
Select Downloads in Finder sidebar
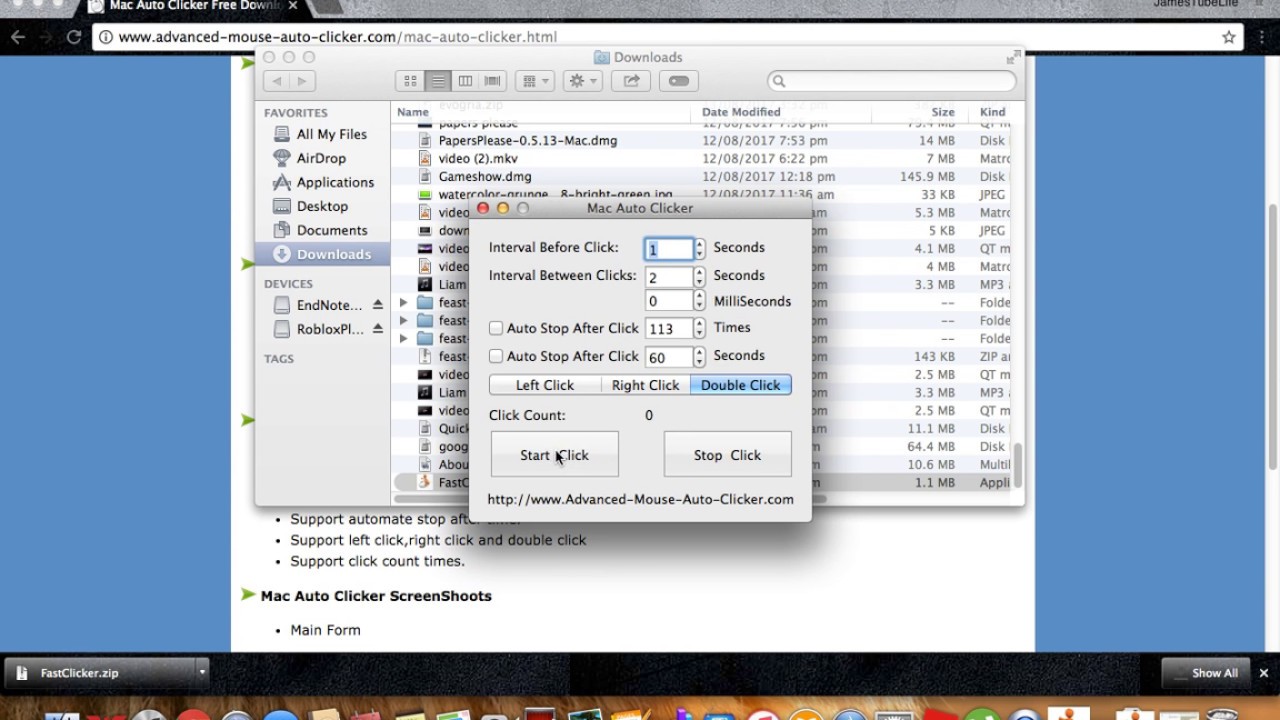click(321, 254)
